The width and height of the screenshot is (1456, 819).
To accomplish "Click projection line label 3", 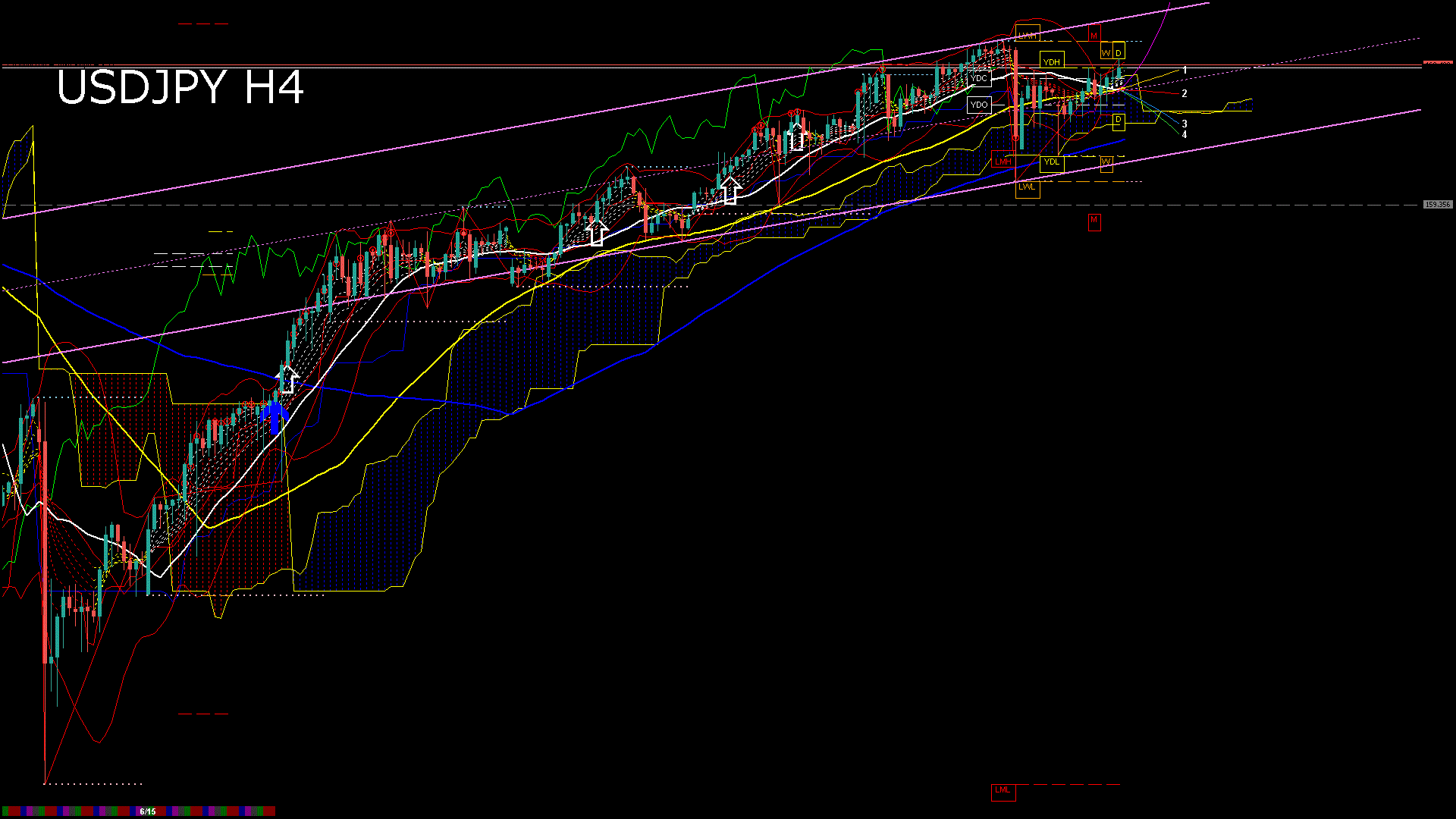I will click(1185, 124).
